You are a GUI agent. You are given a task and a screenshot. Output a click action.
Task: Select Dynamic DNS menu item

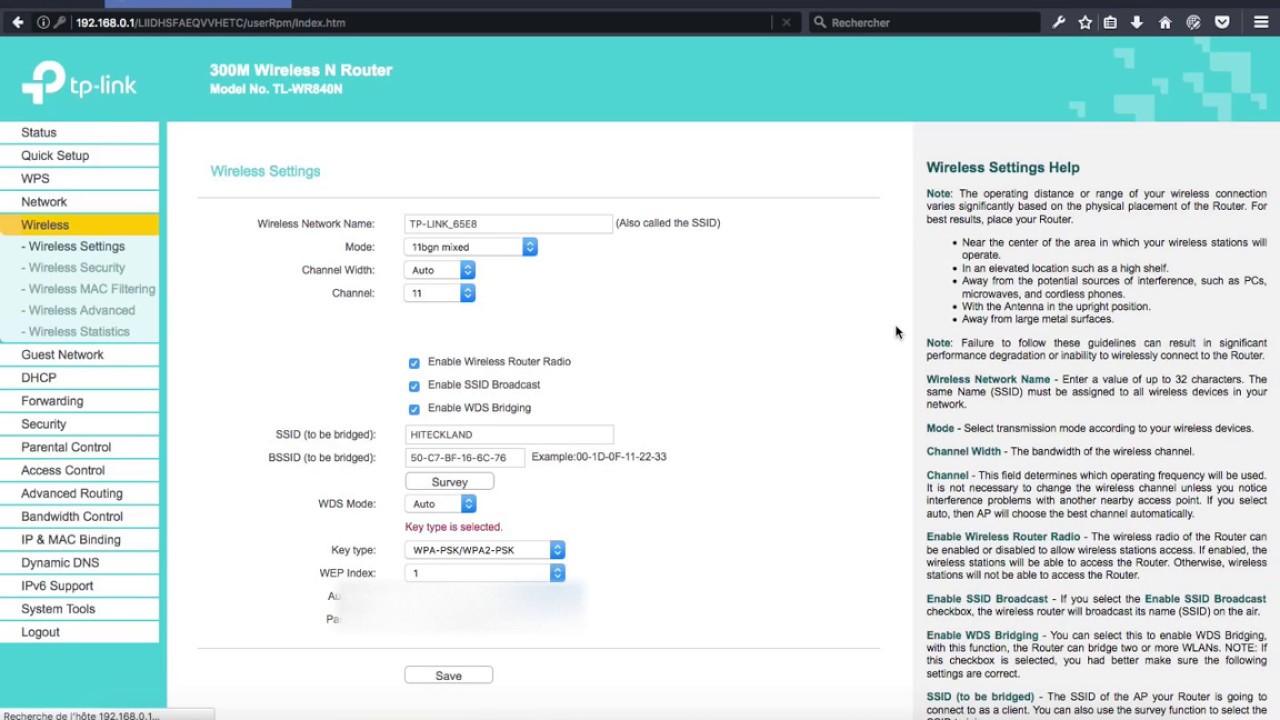point(79,562)
